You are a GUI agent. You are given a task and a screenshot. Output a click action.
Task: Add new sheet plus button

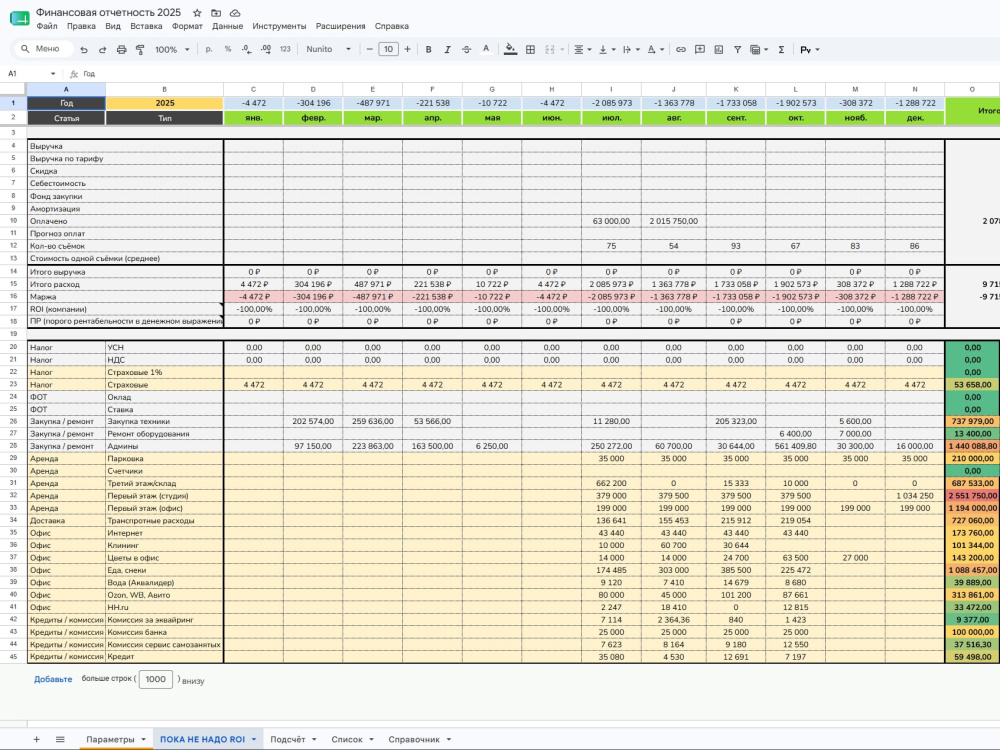coord(36,739)
